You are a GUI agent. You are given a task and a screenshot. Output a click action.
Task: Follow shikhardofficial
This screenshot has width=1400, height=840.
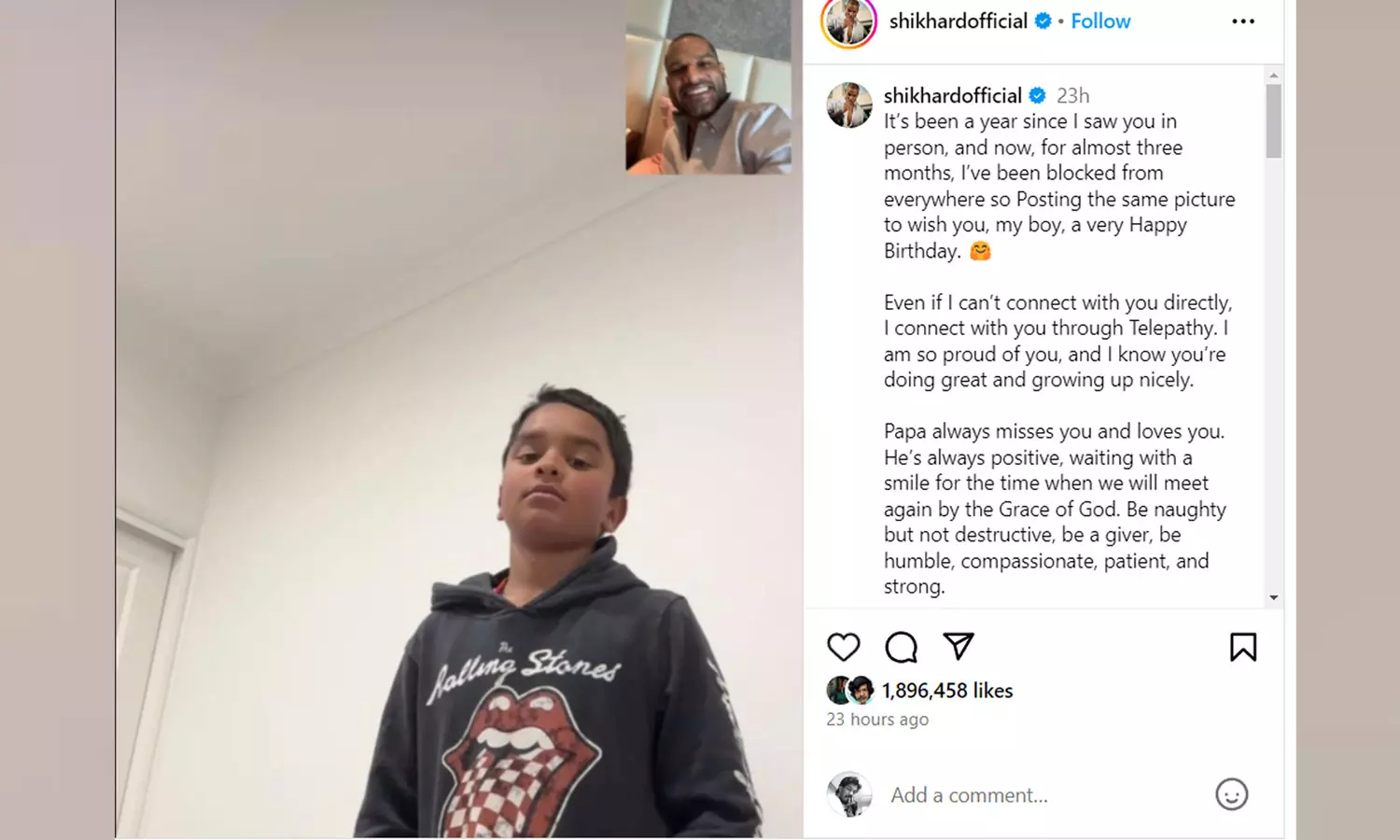(1100, 21)
